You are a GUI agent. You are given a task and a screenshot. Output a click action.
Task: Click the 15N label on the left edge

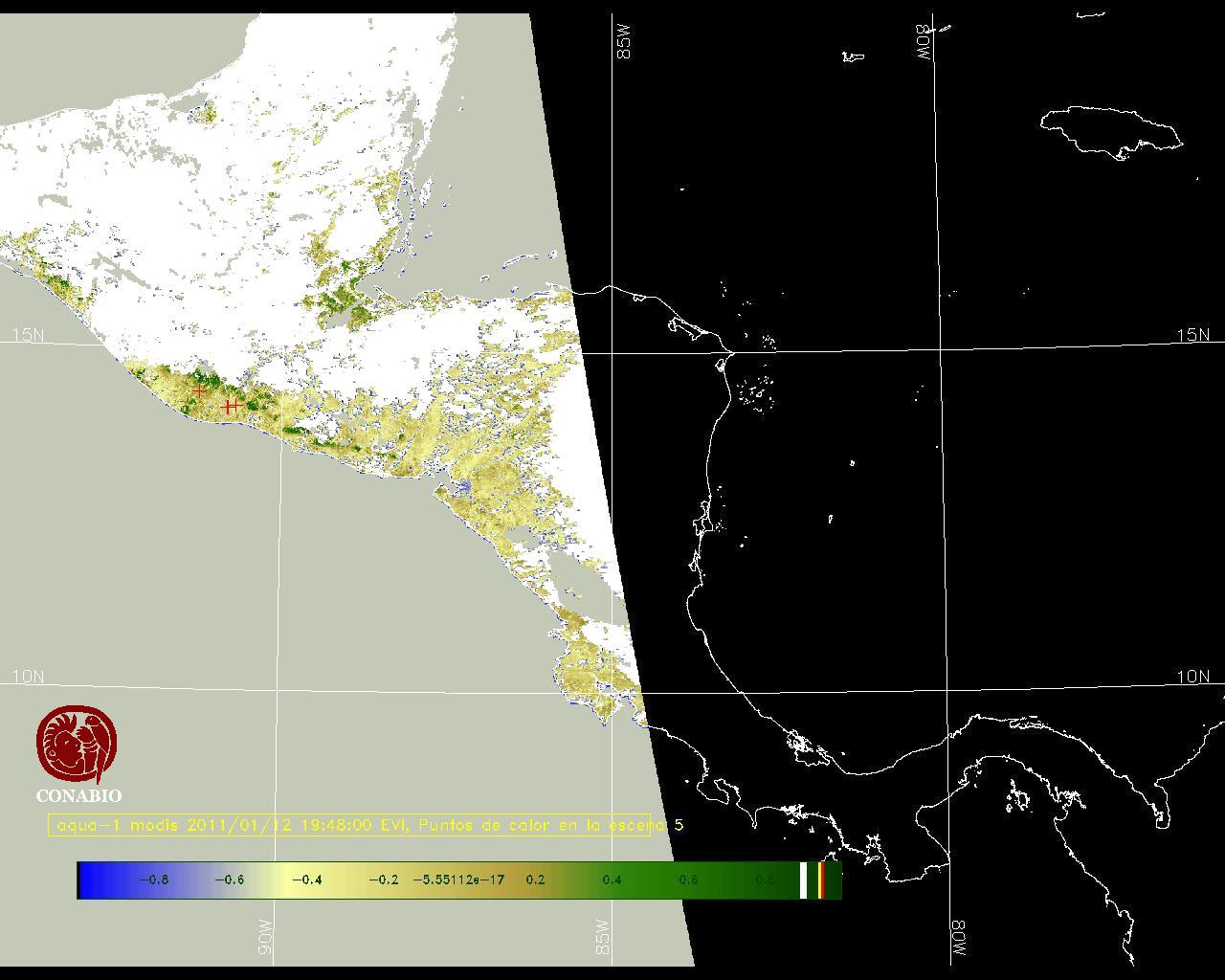pos(28,335)
